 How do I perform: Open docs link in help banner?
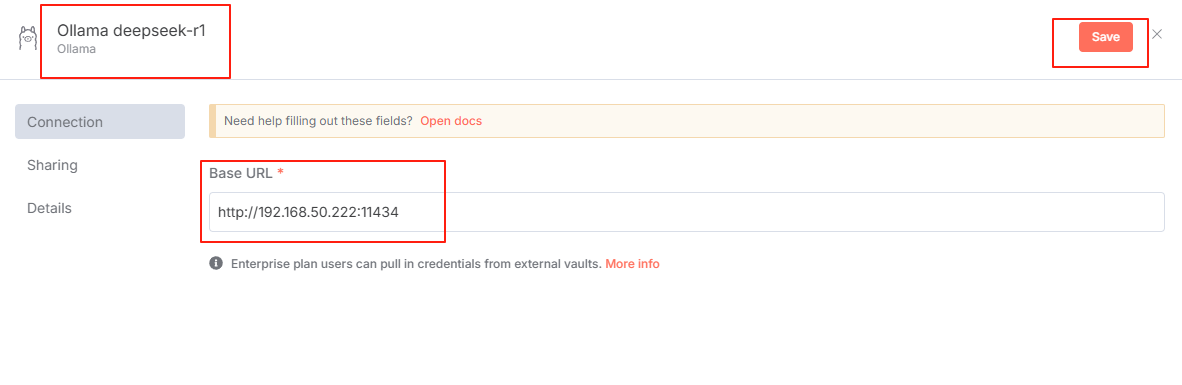tap(451, 121)
